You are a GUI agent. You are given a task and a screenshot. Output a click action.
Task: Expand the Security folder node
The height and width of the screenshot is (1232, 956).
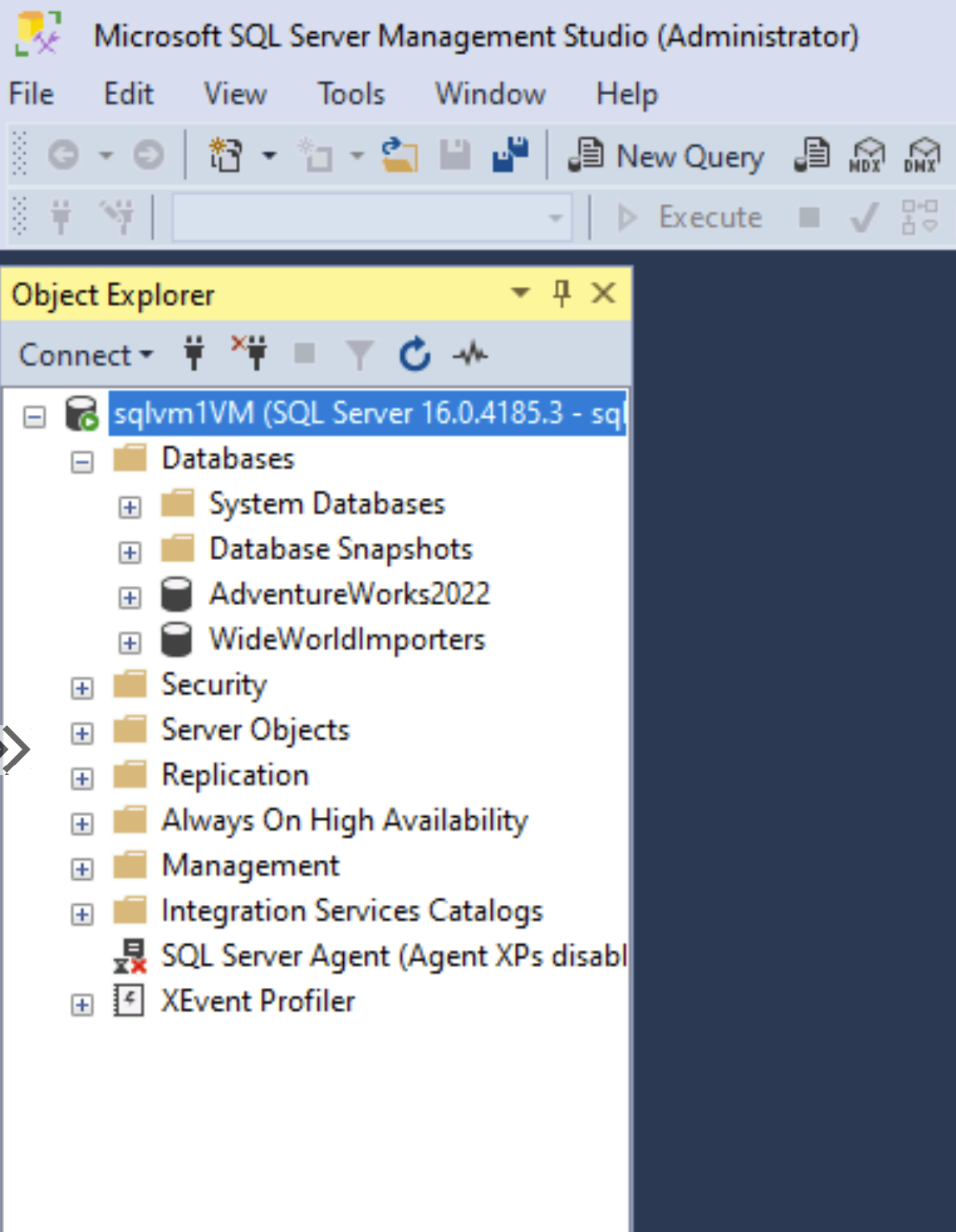(x=82, y=688)
